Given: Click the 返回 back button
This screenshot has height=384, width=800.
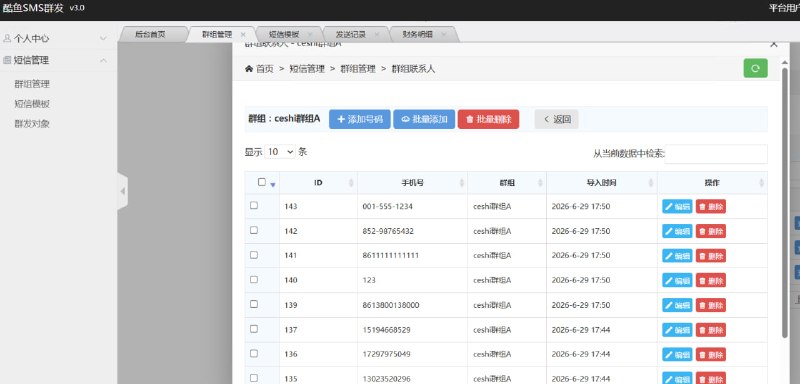Looking at the screenshot, I should pos(557,119).
